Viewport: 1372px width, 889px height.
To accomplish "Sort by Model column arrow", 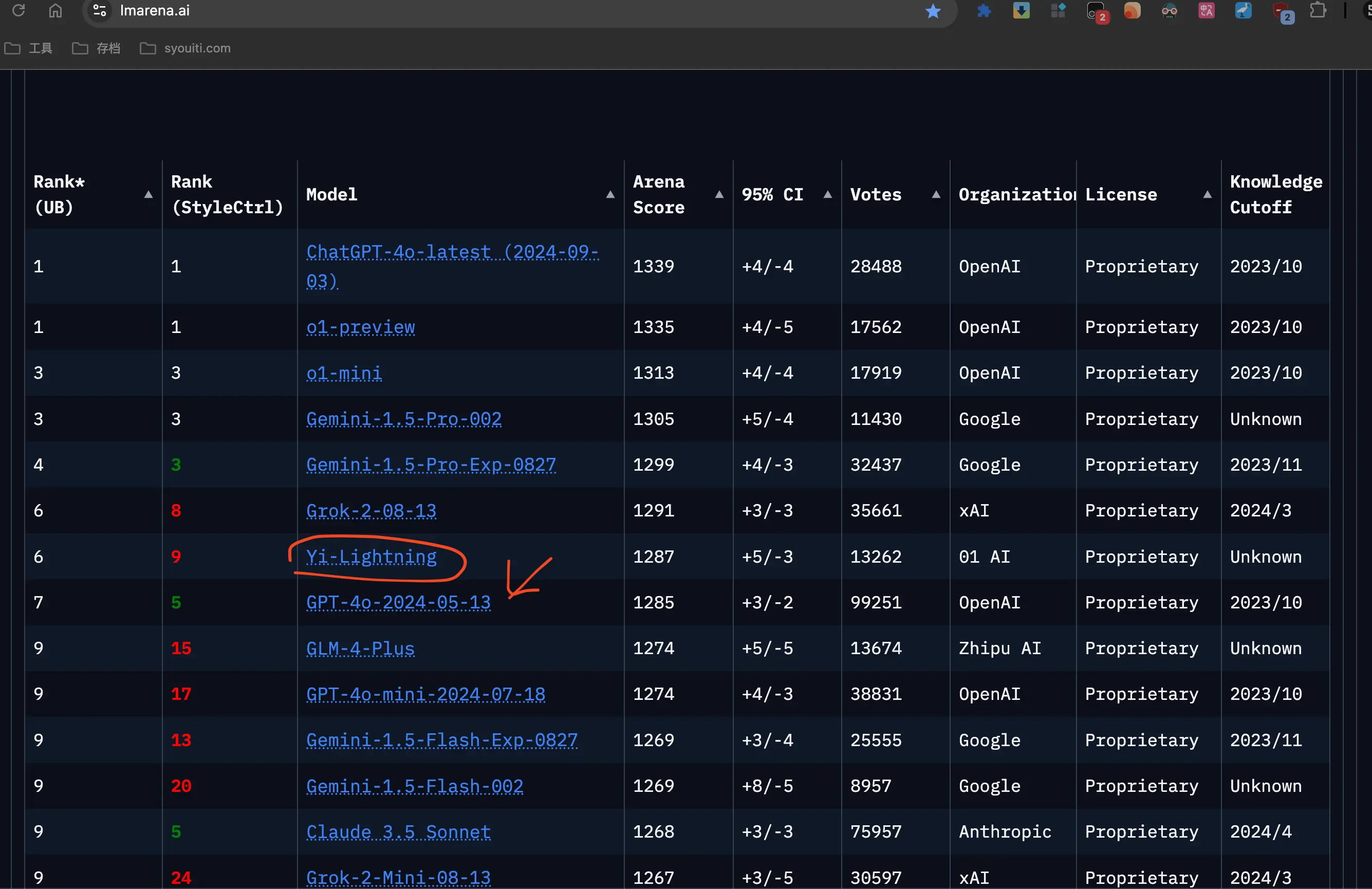I will [x=610, y=195].
